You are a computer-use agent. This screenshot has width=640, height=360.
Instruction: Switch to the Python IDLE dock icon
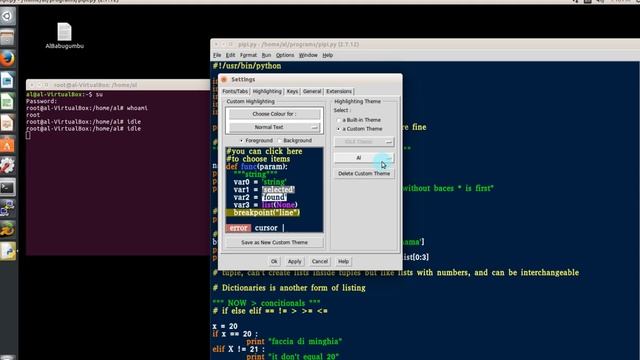tap(7, 251)
